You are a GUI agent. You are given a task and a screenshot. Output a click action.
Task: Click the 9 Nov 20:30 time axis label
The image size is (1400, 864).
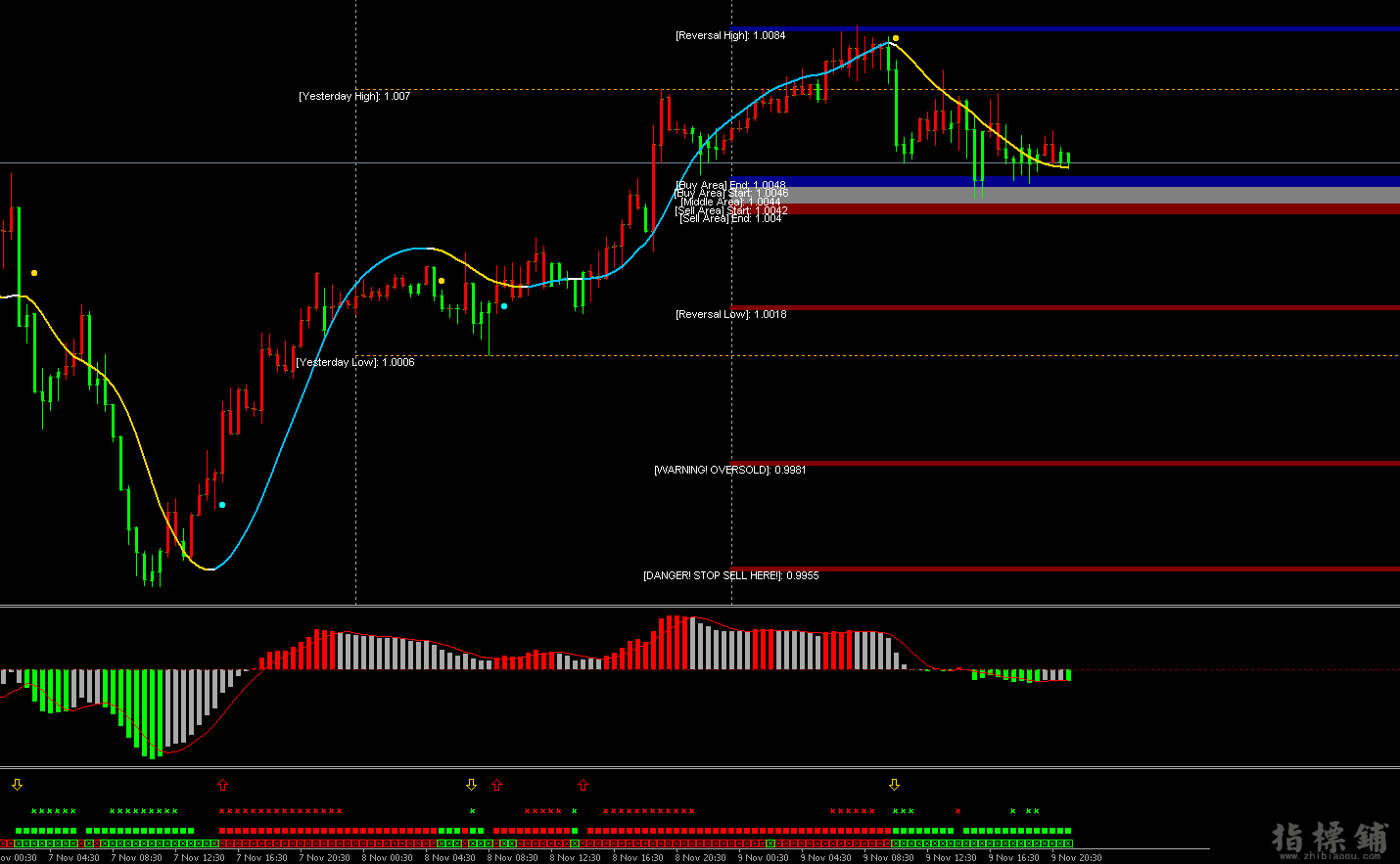[1076, 858]
